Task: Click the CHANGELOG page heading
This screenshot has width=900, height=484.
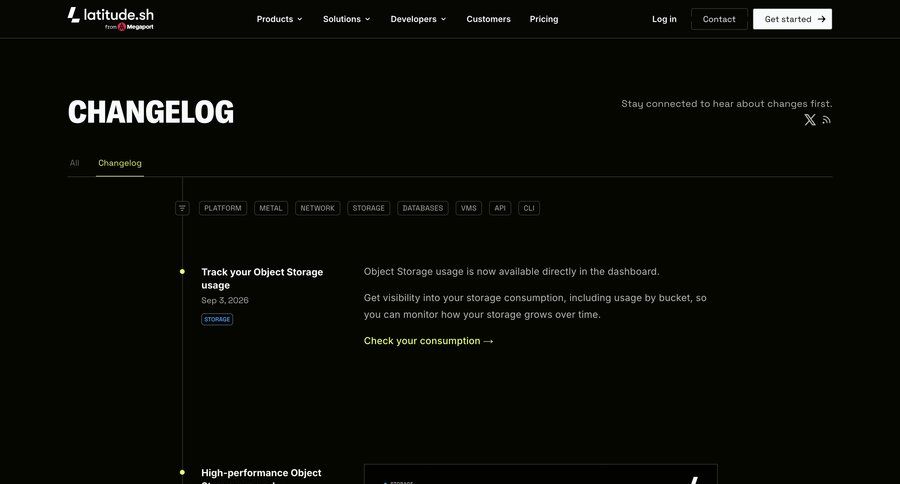Action: [151, 112]
